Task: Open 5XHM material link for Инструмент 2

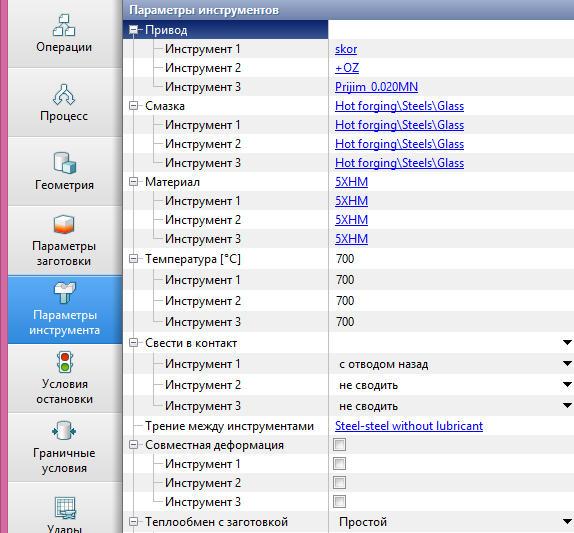Action: [x=351, y=220]
